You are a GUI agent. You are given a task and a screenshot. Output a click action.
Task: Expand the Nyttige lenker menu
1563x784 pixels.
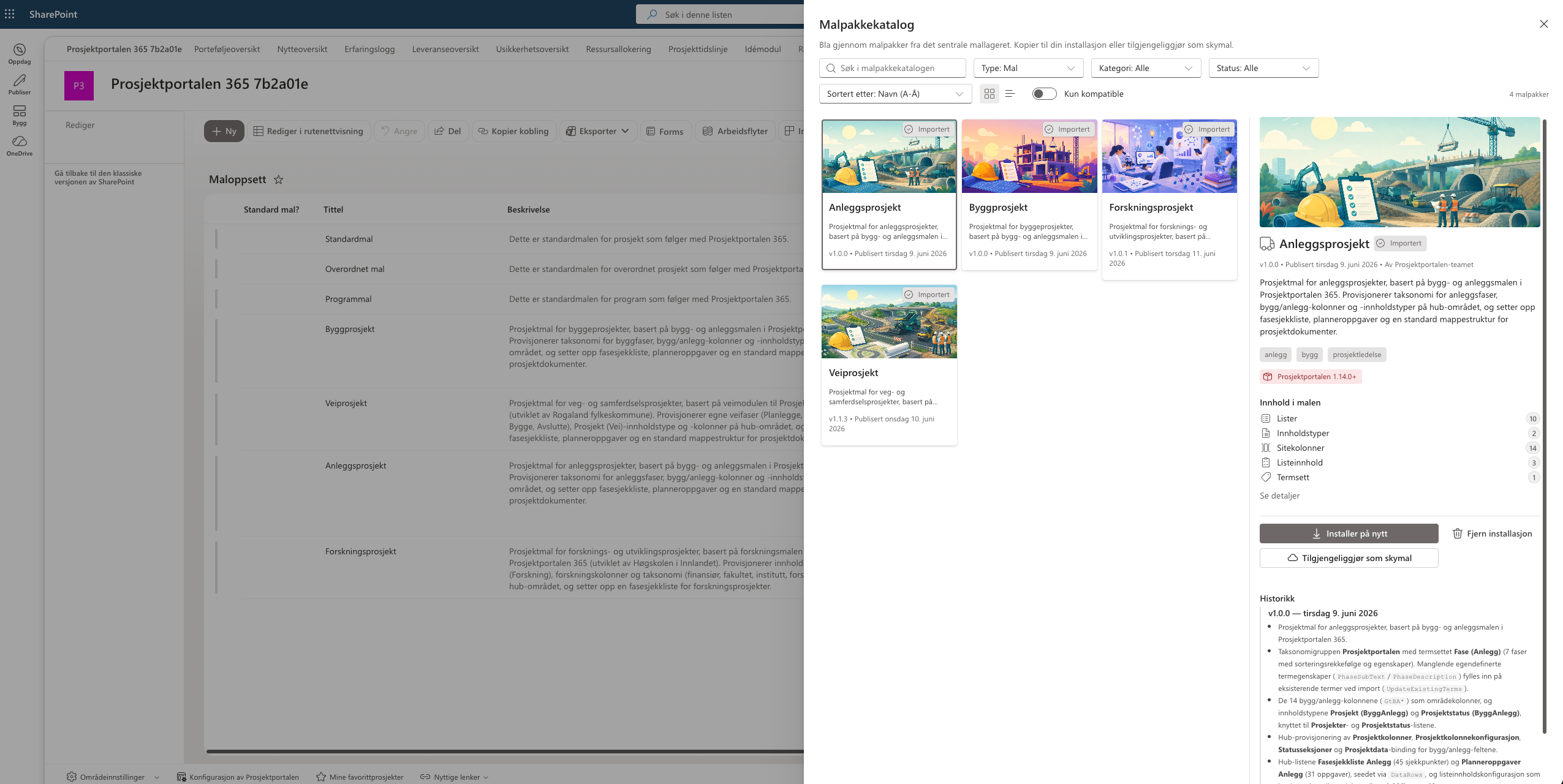[x=486, y=777]
